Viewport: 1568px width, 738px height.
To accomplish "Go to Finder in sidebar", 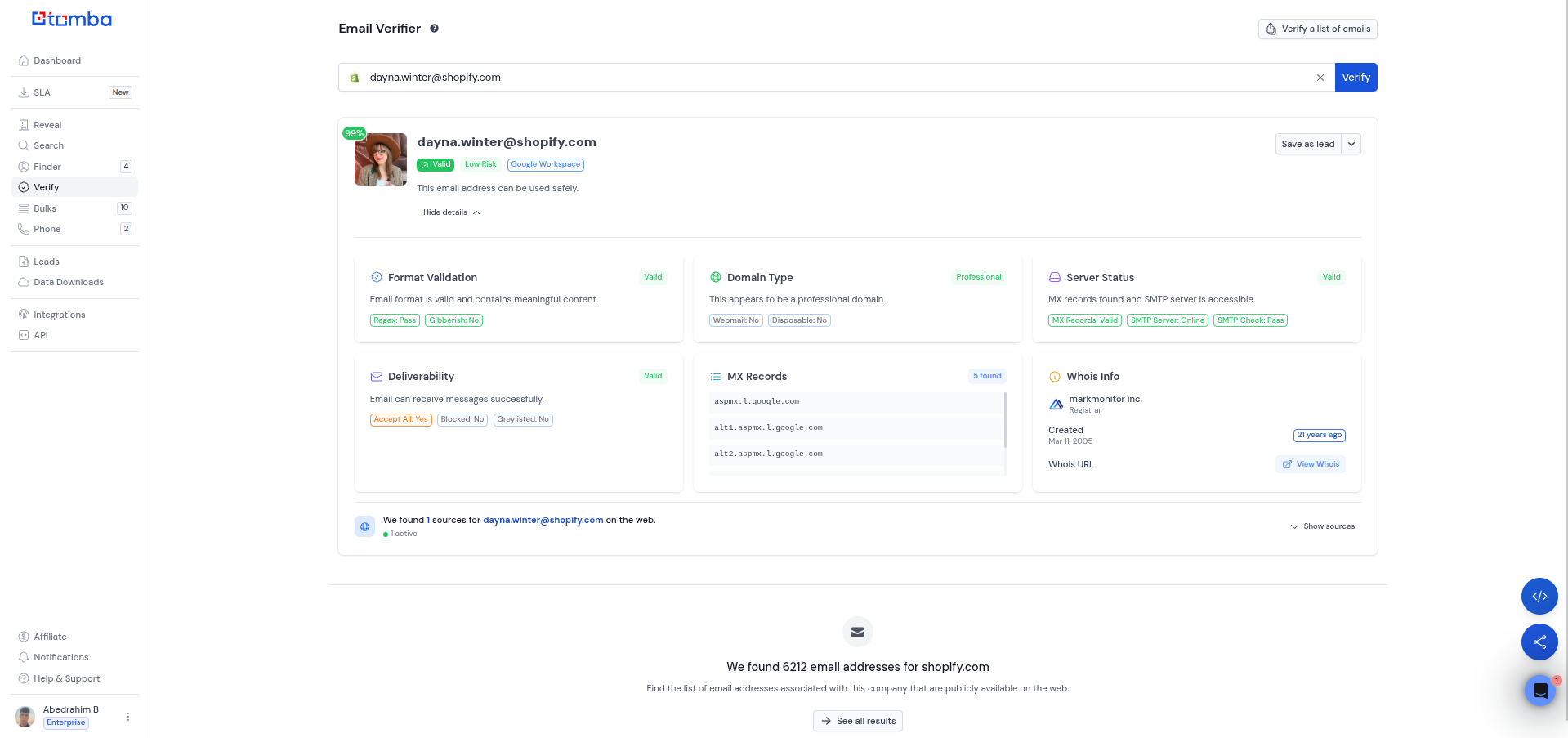I will (47, 167).
